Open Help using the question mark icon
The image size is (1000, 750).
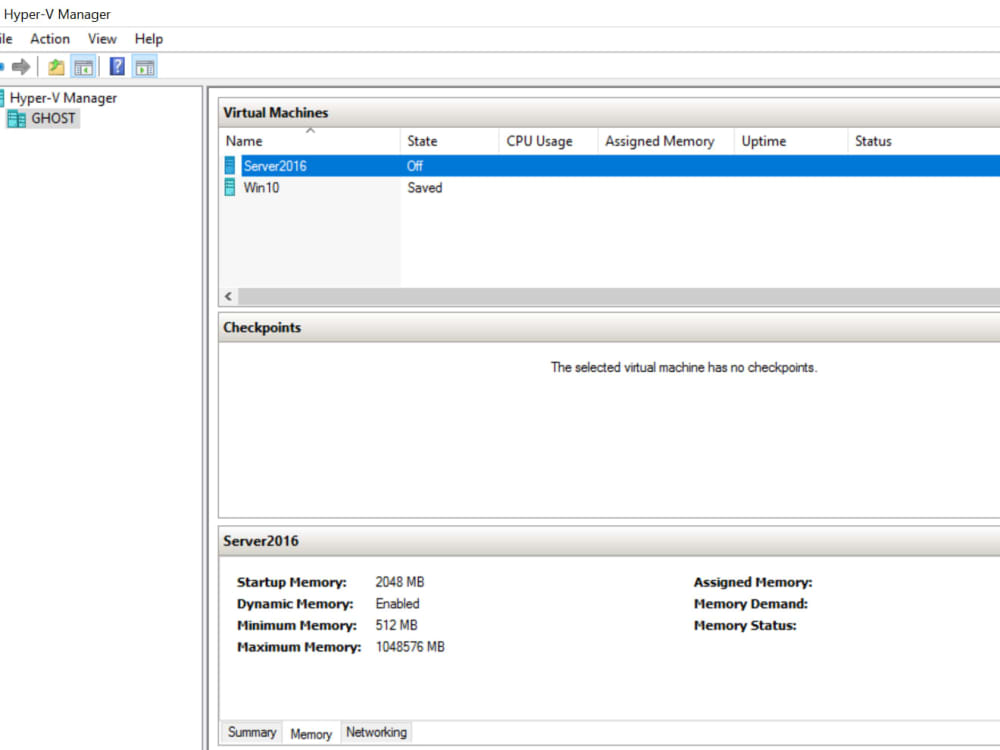click(116, 66)
